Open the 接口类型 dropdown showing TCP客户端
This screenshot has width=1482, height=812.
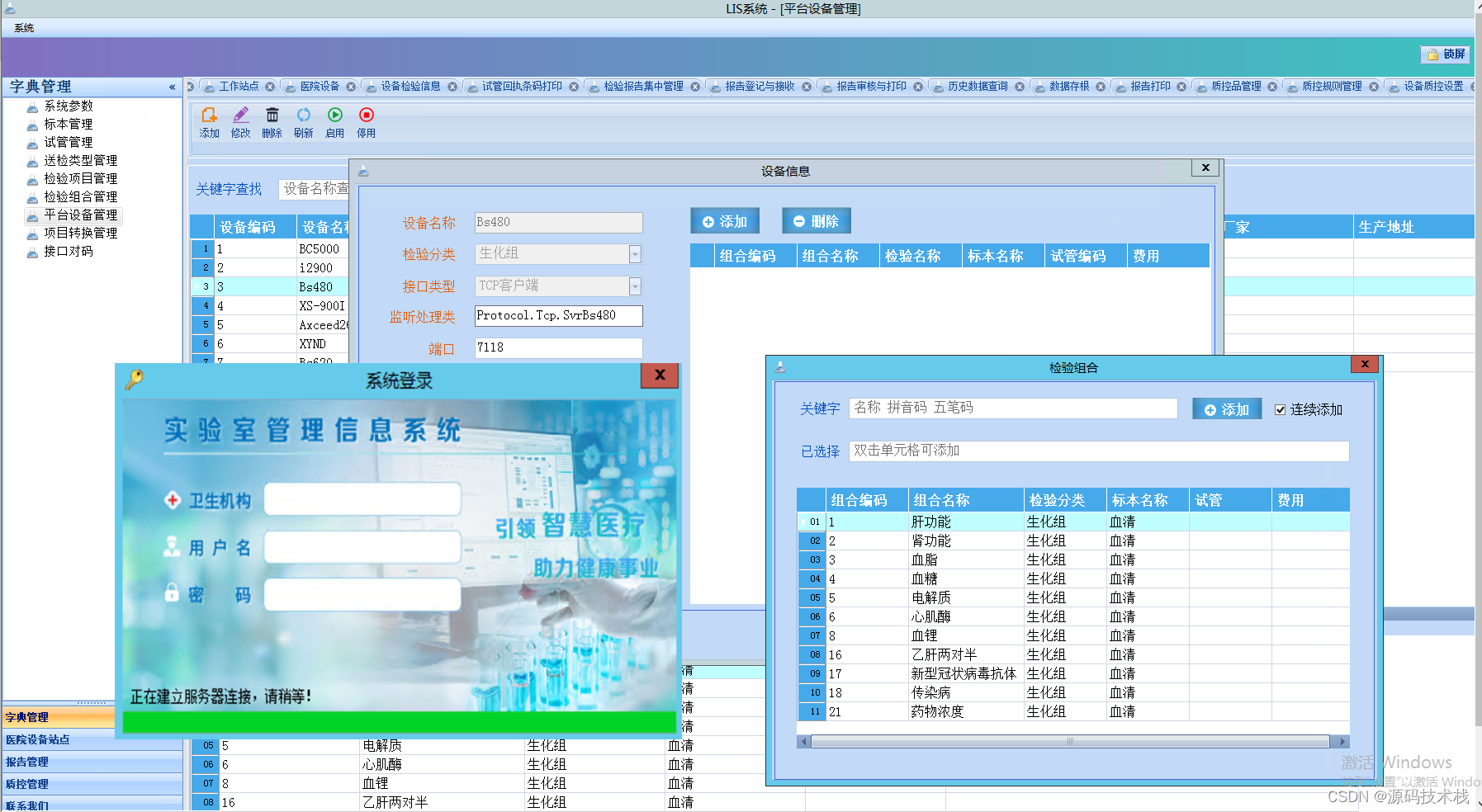click(634, 286)
